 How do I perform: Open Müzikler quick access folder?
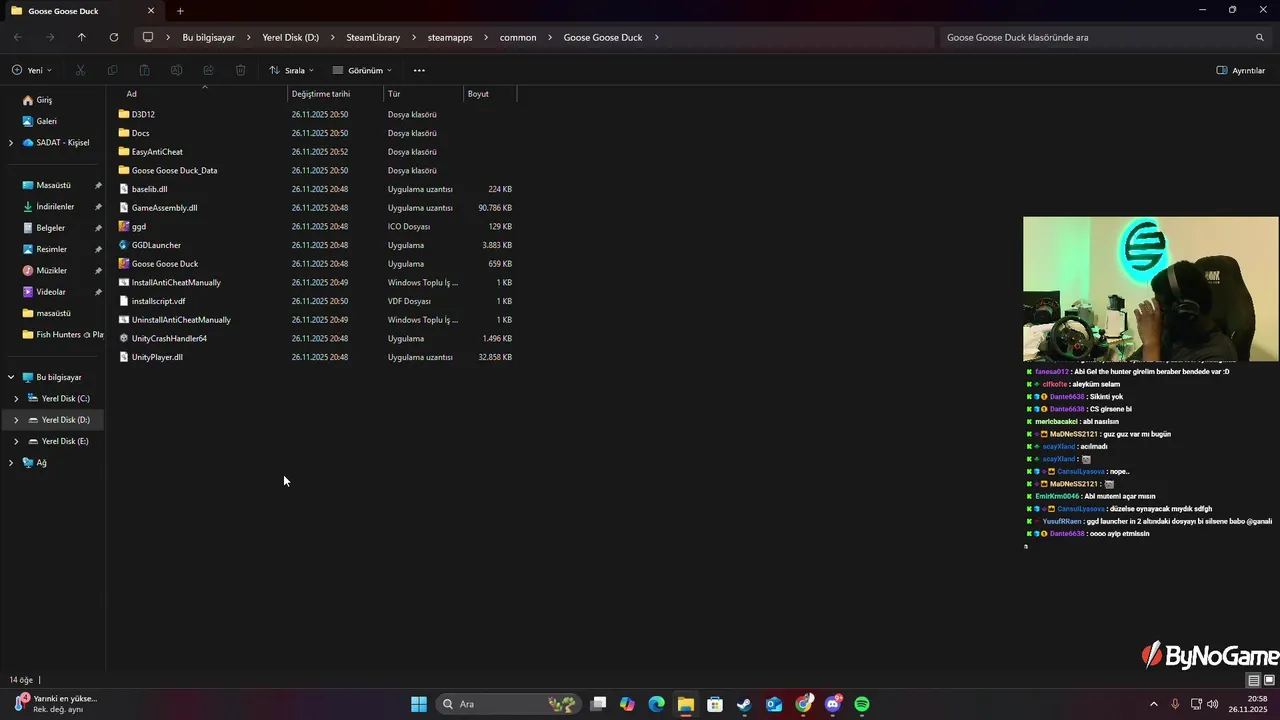pyautogui.click(x=51, y=271)
